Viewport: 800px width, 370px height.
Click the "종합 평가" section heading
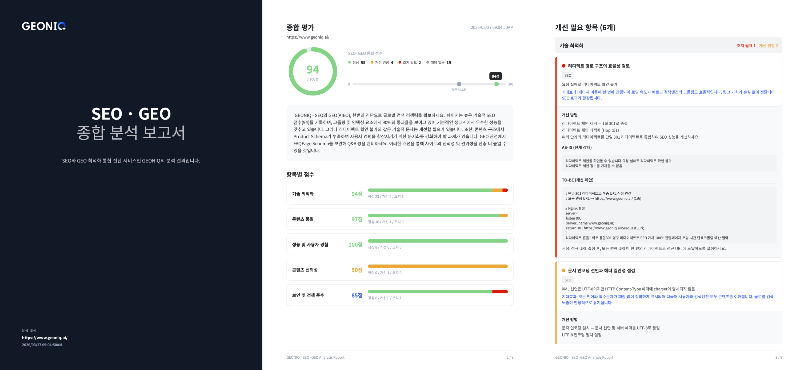301,27
